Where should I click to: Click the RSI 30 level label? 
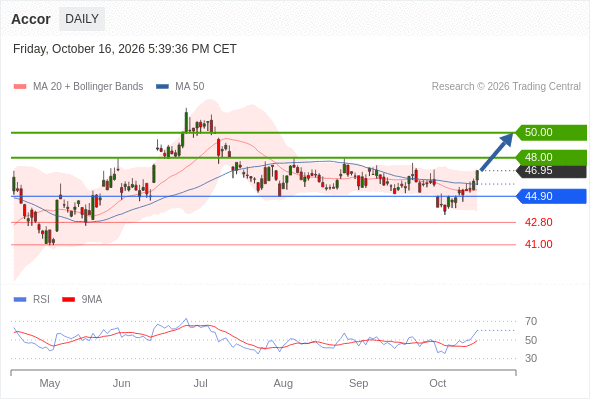(531, 359)
